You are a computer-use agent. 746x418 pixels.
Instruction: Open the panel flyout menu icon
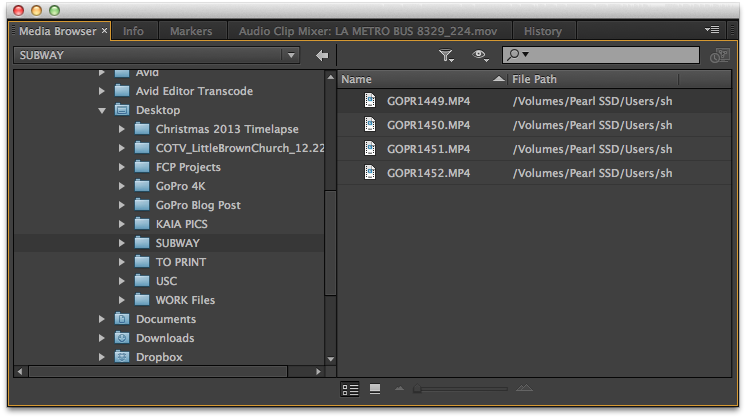pyautogui.click(x=712, y=30)
